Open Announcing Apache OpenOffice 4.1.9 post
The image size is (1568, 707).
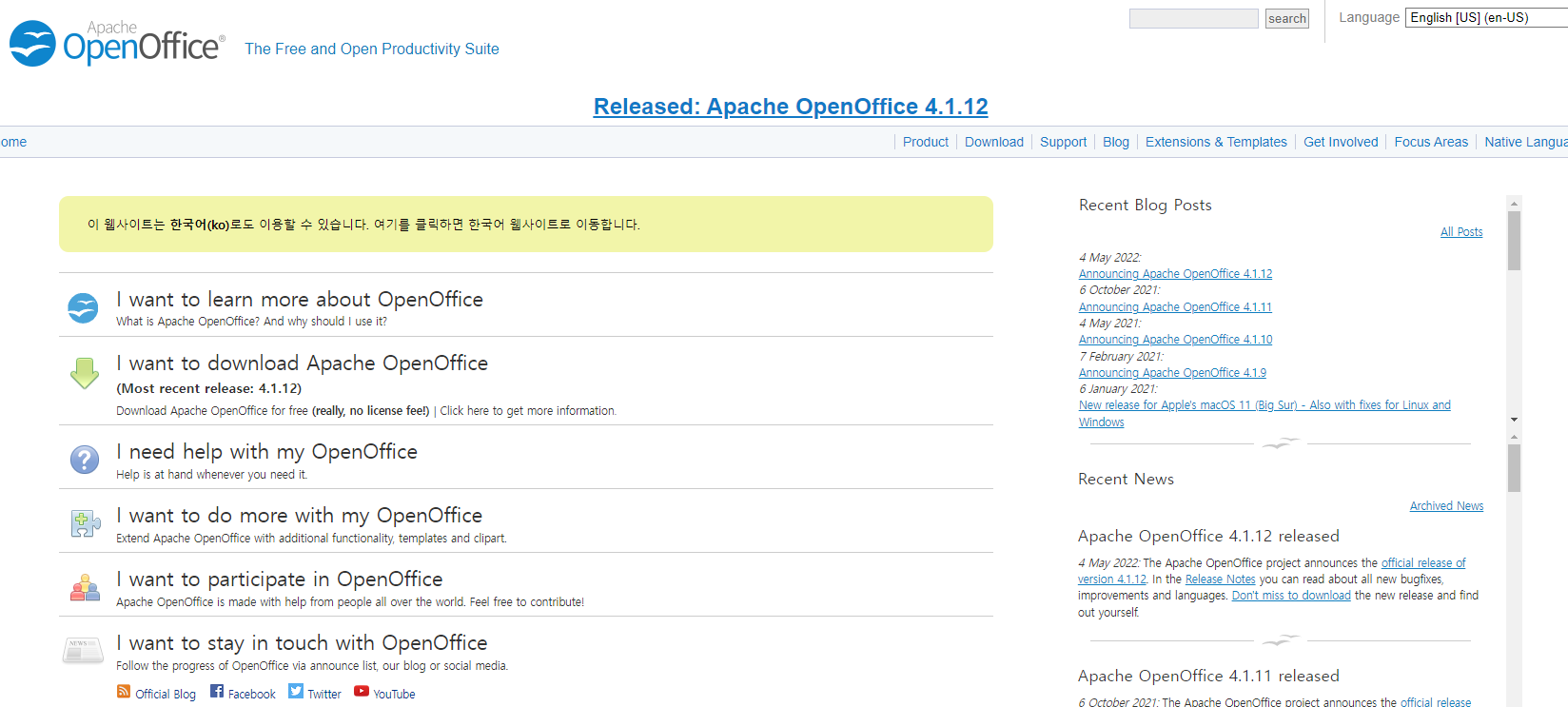1172,373
